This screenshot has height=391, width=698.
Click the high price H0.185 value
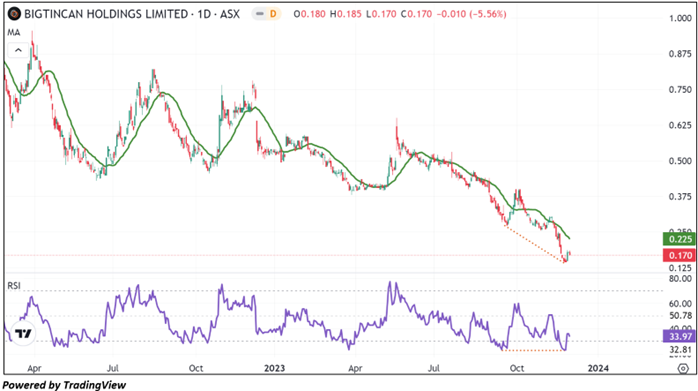(x=345, y=14)
